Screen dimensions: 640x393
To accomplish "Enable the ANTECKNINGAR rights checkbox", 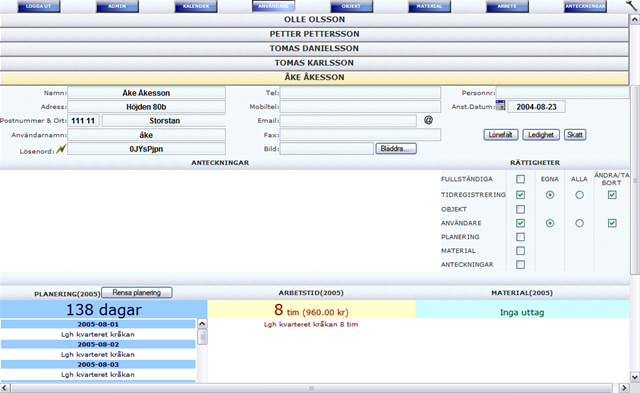I will [520, 264].
